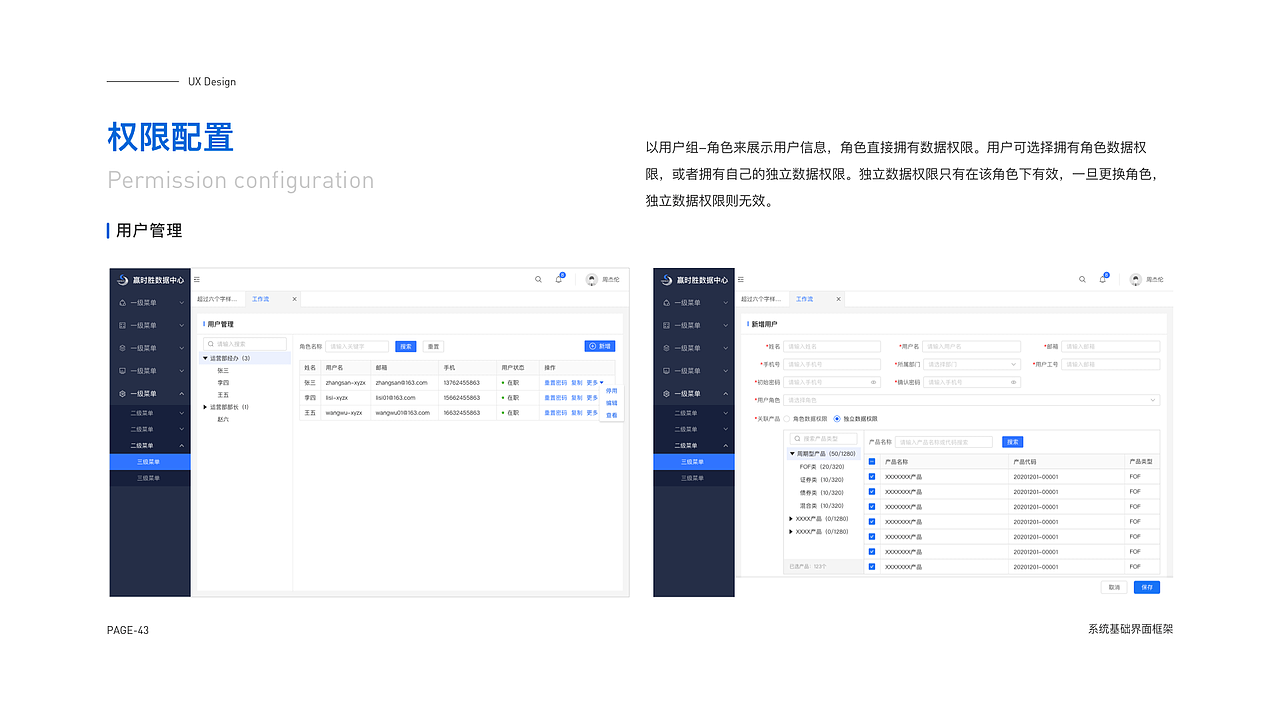Viewport: 1280px width, 720px height.
Task: Toggle select-all checkbox in product table header
Action: pyautogui.click(x=872, y=462)
